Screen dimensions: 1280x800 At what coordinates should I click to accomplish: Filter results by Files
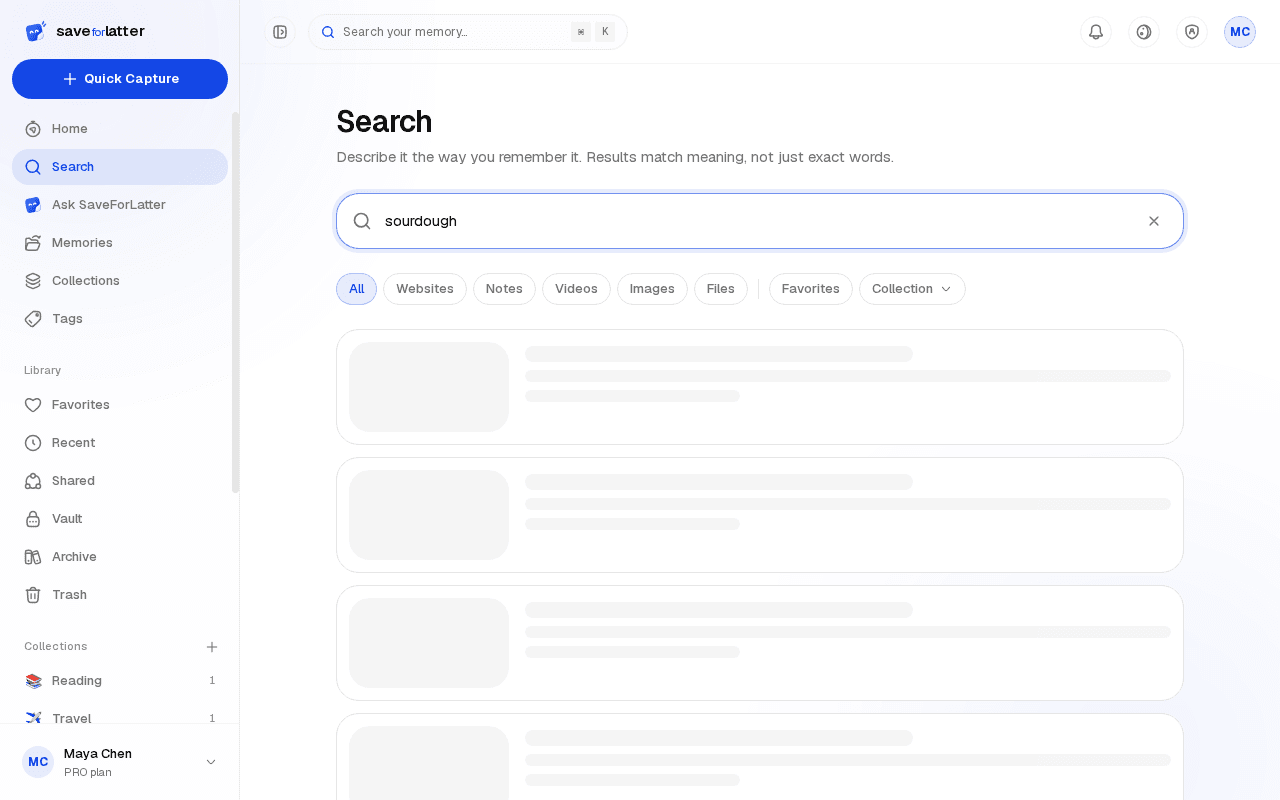point(721,289)
